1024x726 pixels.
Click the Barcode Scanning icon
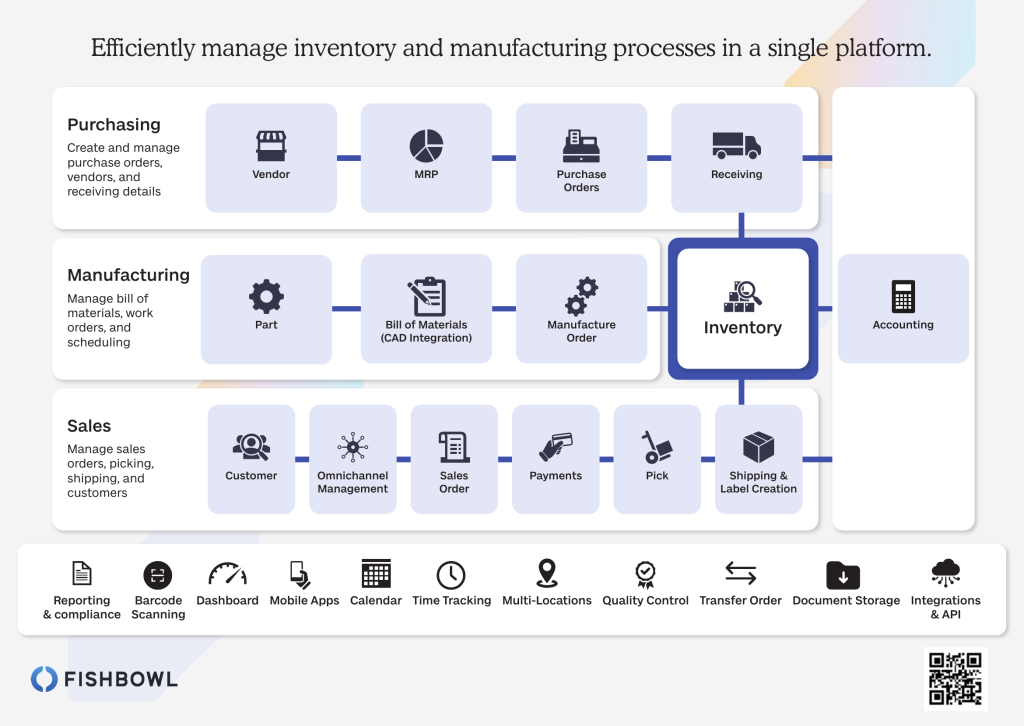pyautogui.click(x=158, y=575)
